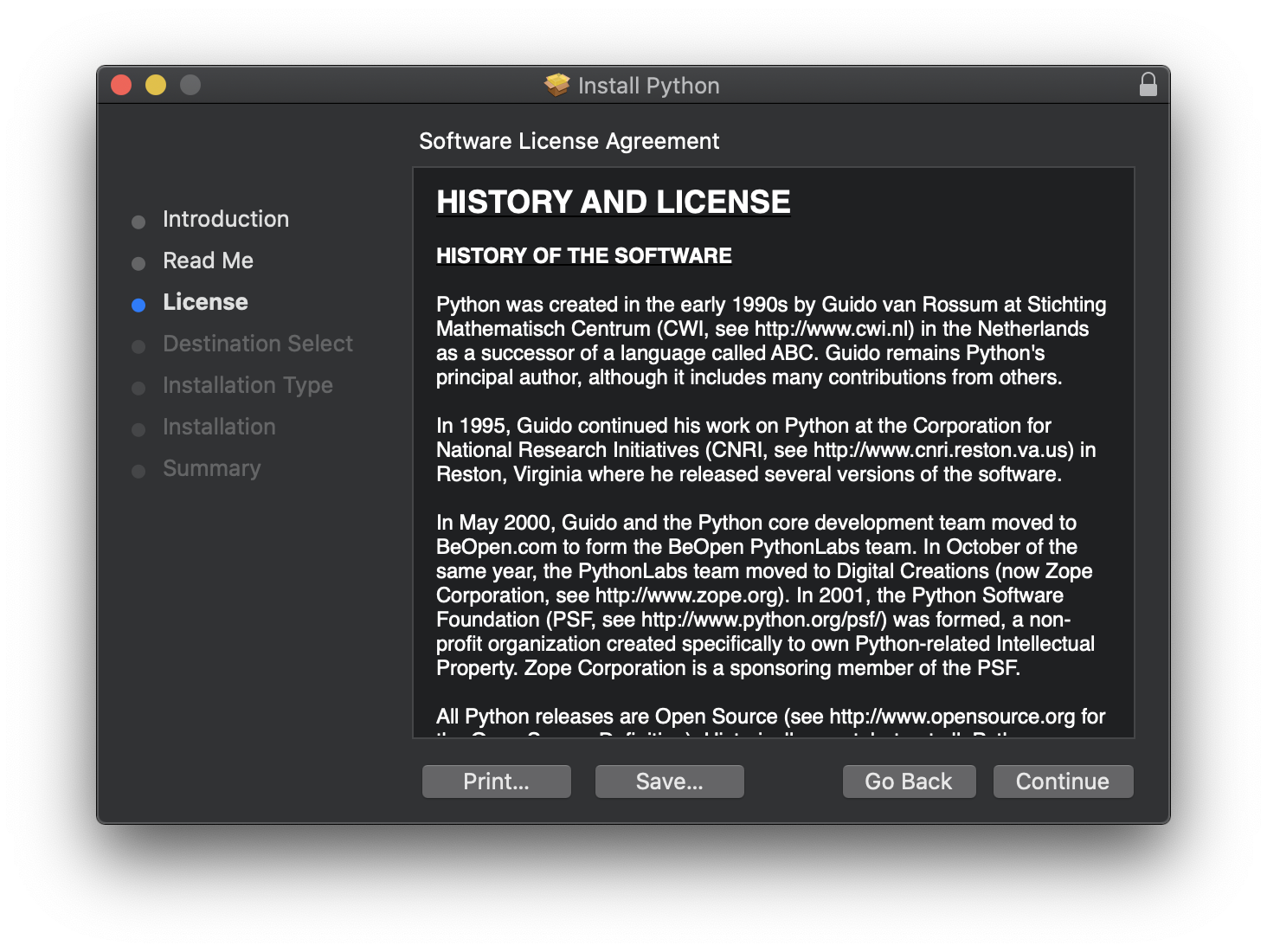Image resolution: width=1267 pixels, height=952 pixels.
Task: Click the Installation Type step
Action: tap(248, 385)
